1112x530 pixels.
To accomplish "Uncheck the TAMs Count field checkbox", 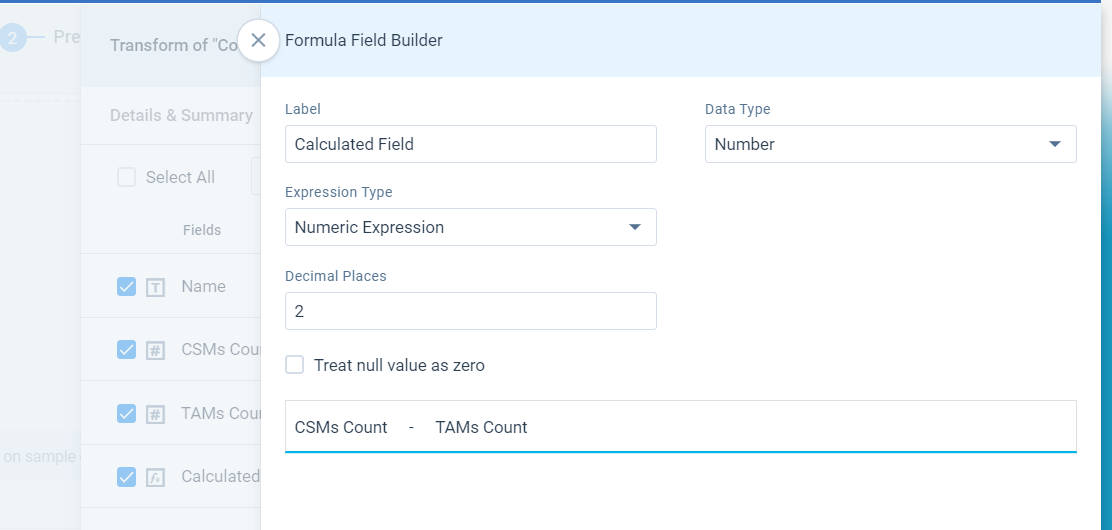I will tap(126, 414).
